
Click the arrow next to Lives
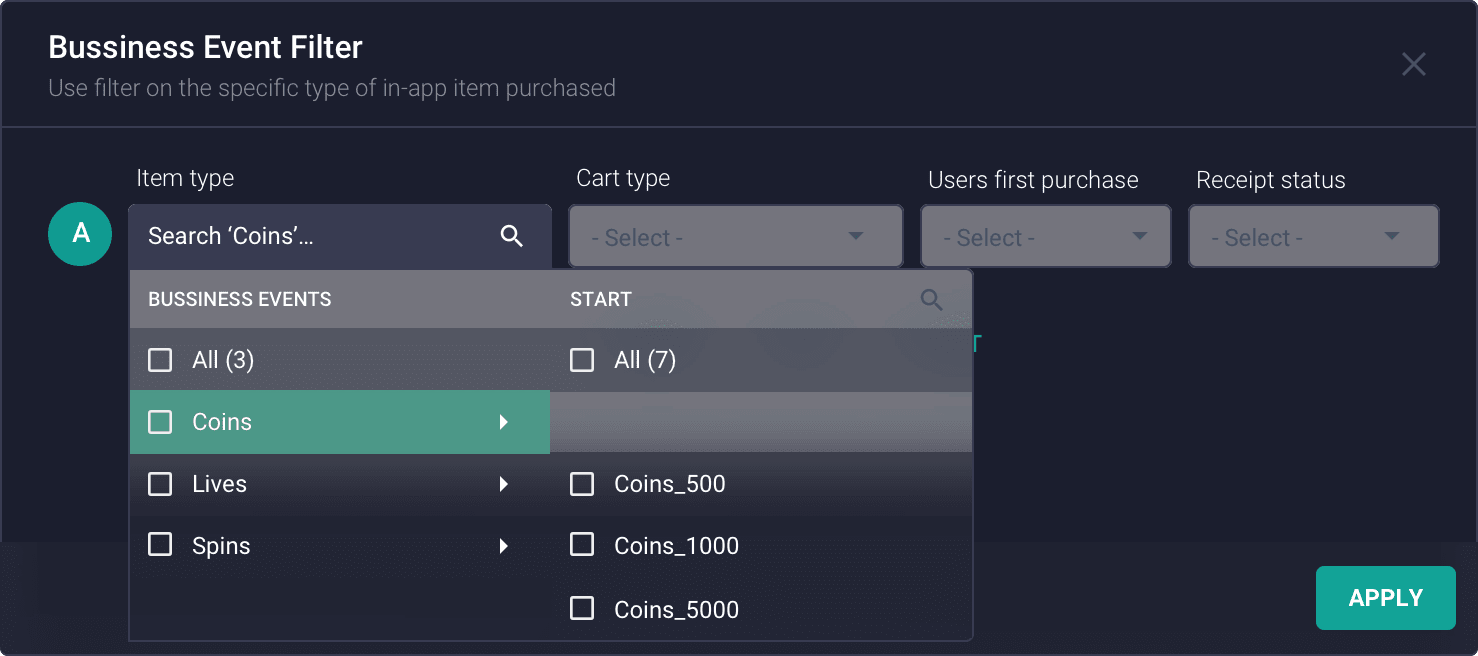(504, 483)
